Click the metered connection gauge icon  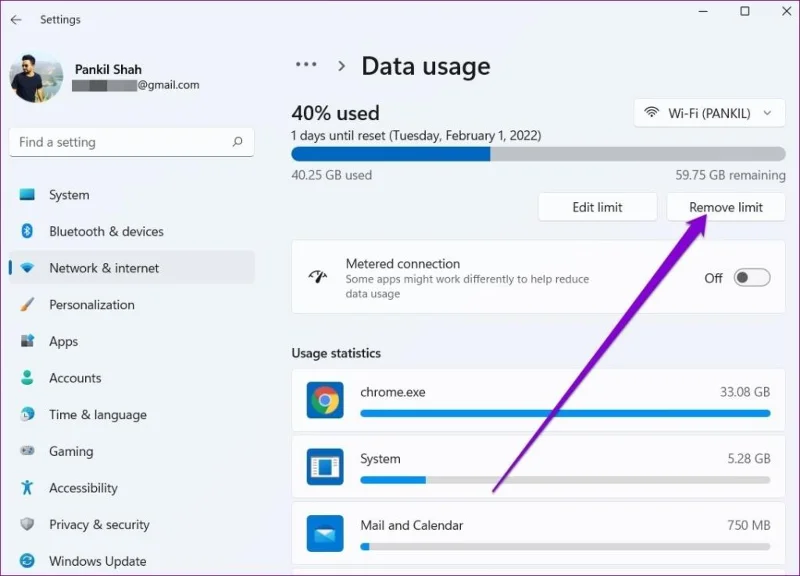[318, 277]
